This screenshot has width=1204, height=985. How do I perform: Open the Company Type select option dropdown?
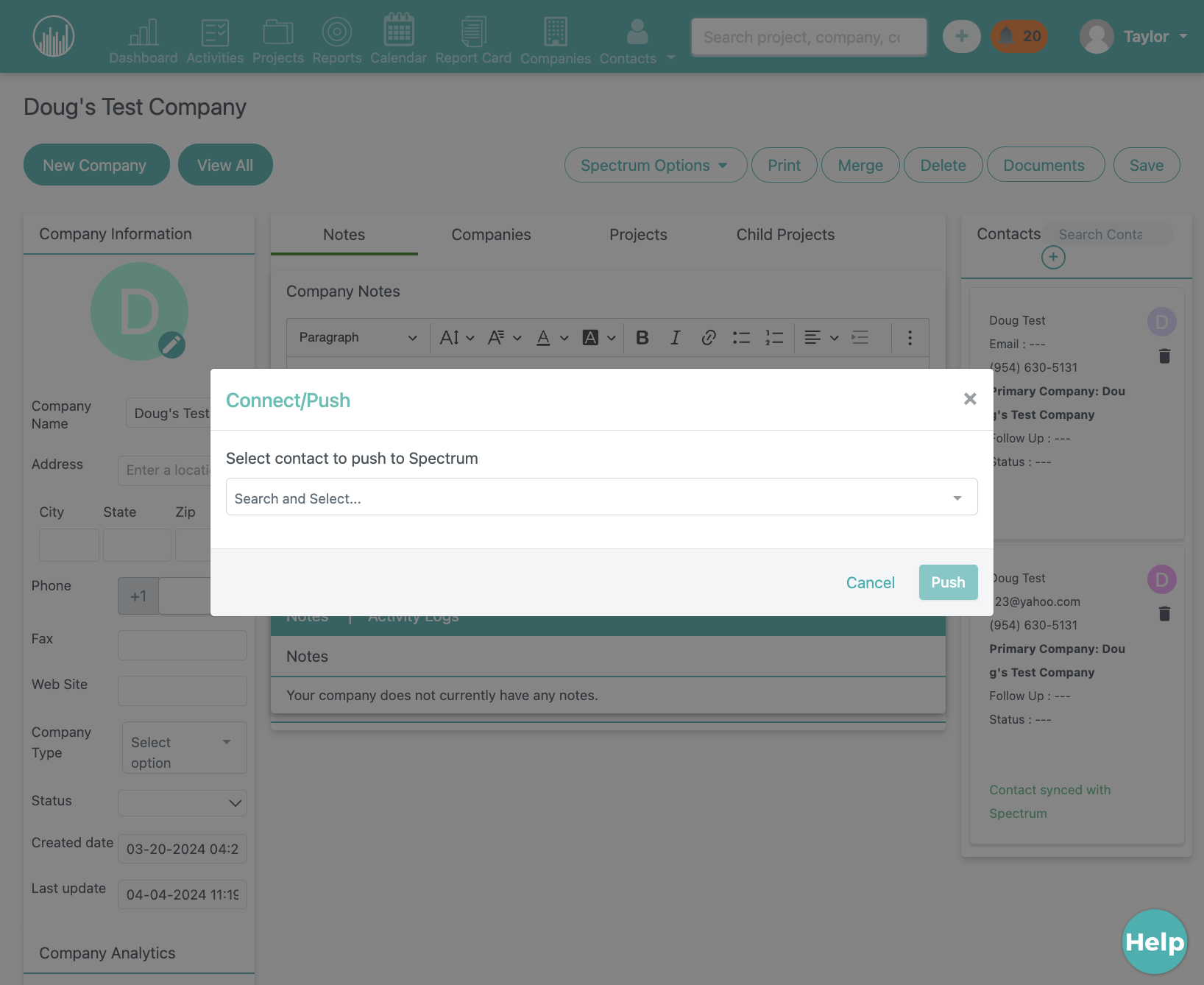[185, 747]
